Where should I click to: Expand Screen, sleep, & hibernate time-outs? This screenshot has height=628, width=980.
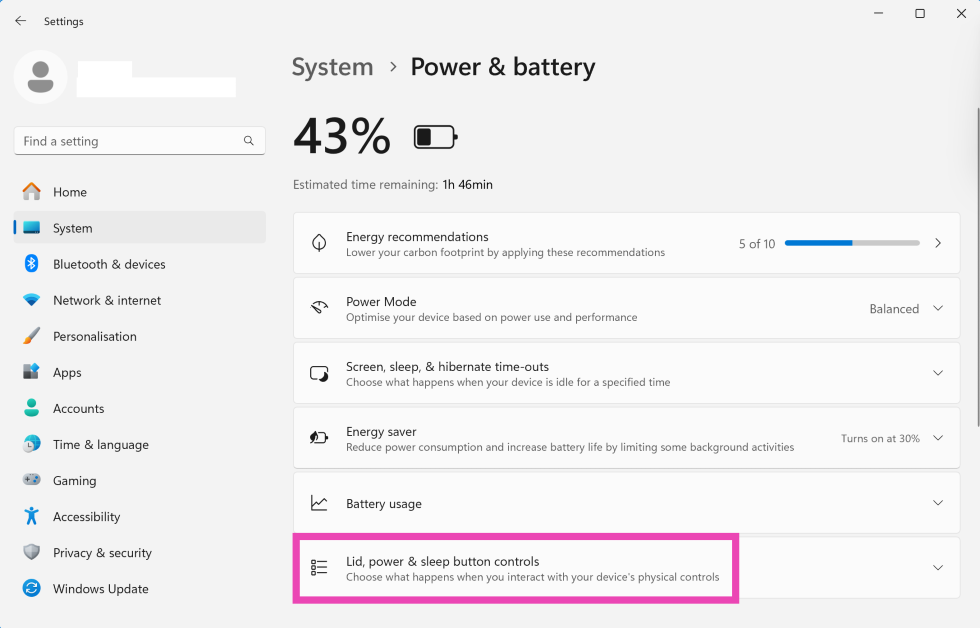tap(937, 373)
